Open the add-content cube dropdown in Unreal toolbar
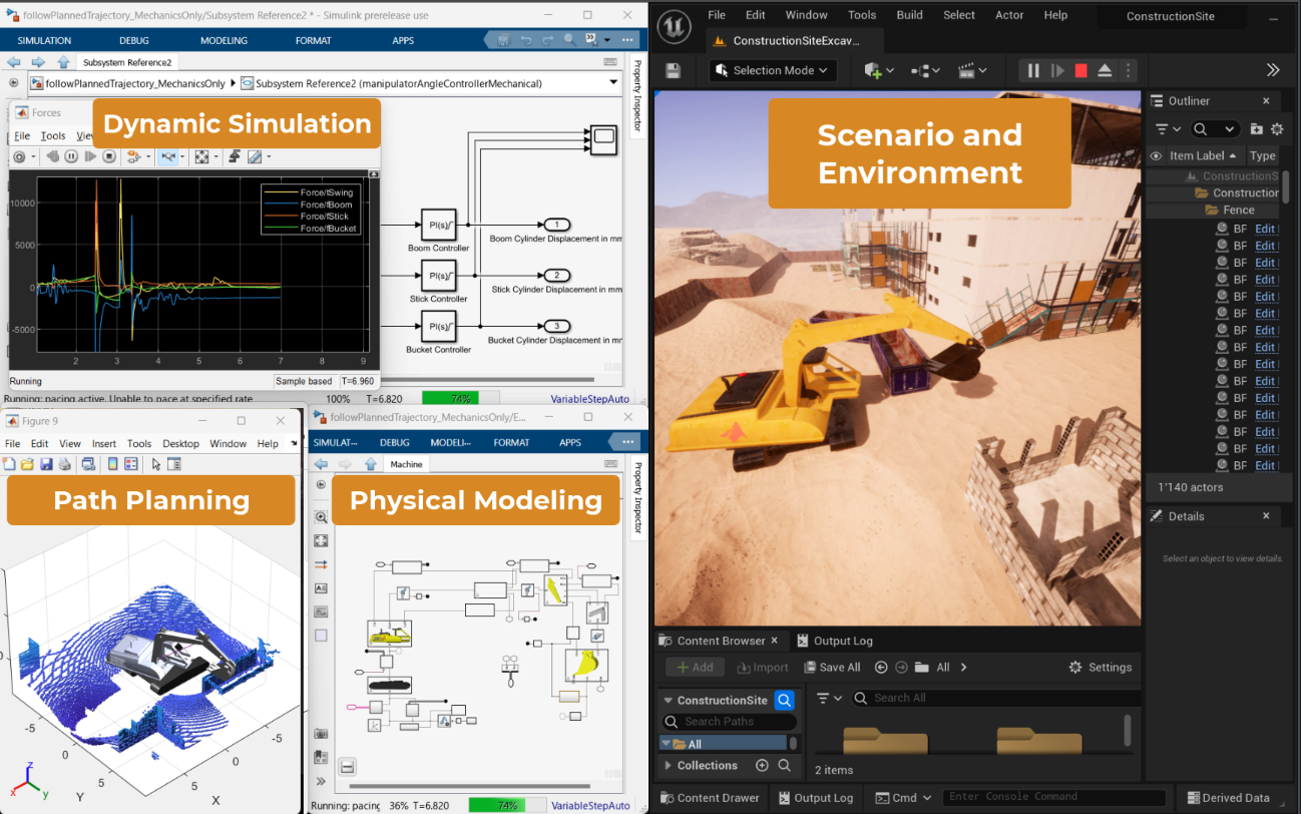Screen dimensions: 1301x814 [877, 71]
